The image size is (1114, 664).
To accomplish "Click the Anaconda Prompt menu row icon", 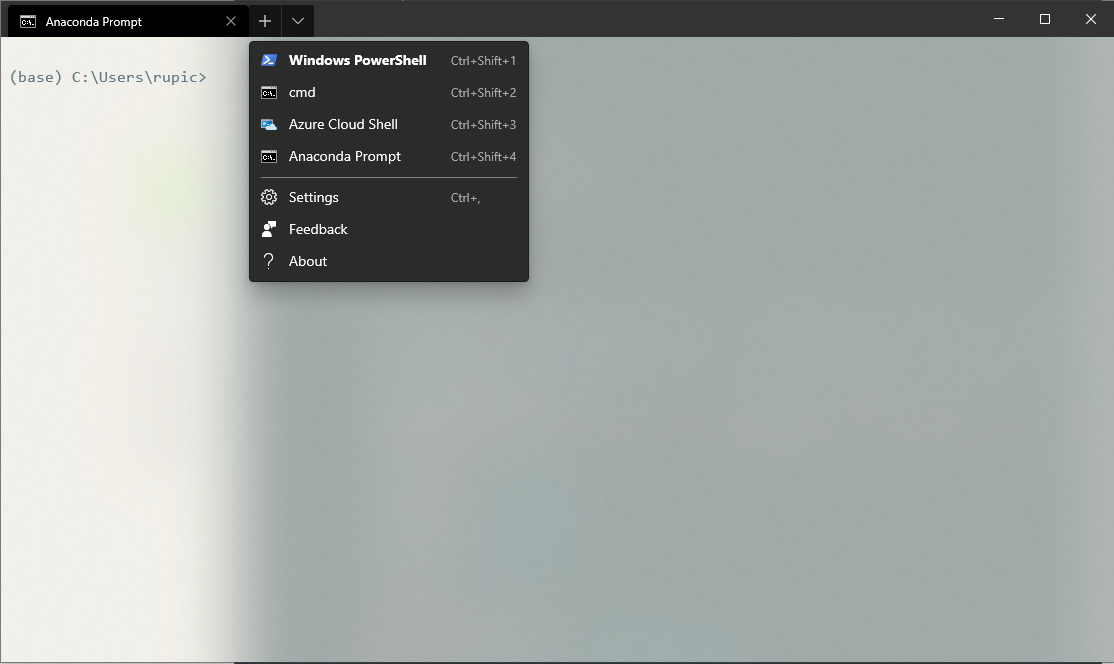I will tap(269, 156).
